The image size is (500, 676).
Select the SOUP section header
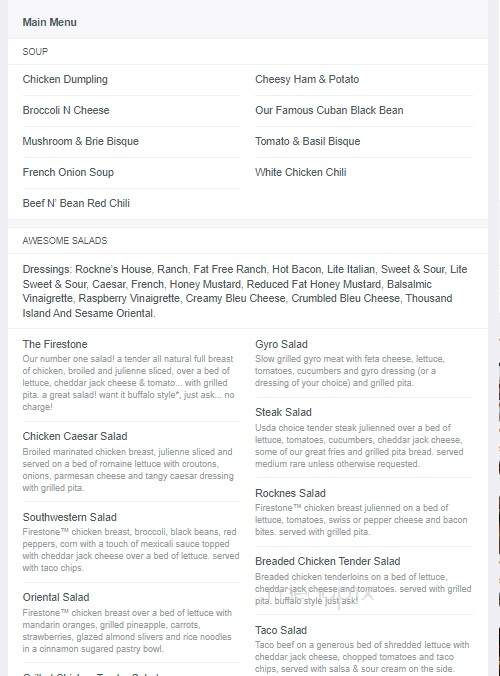(35, 52)
